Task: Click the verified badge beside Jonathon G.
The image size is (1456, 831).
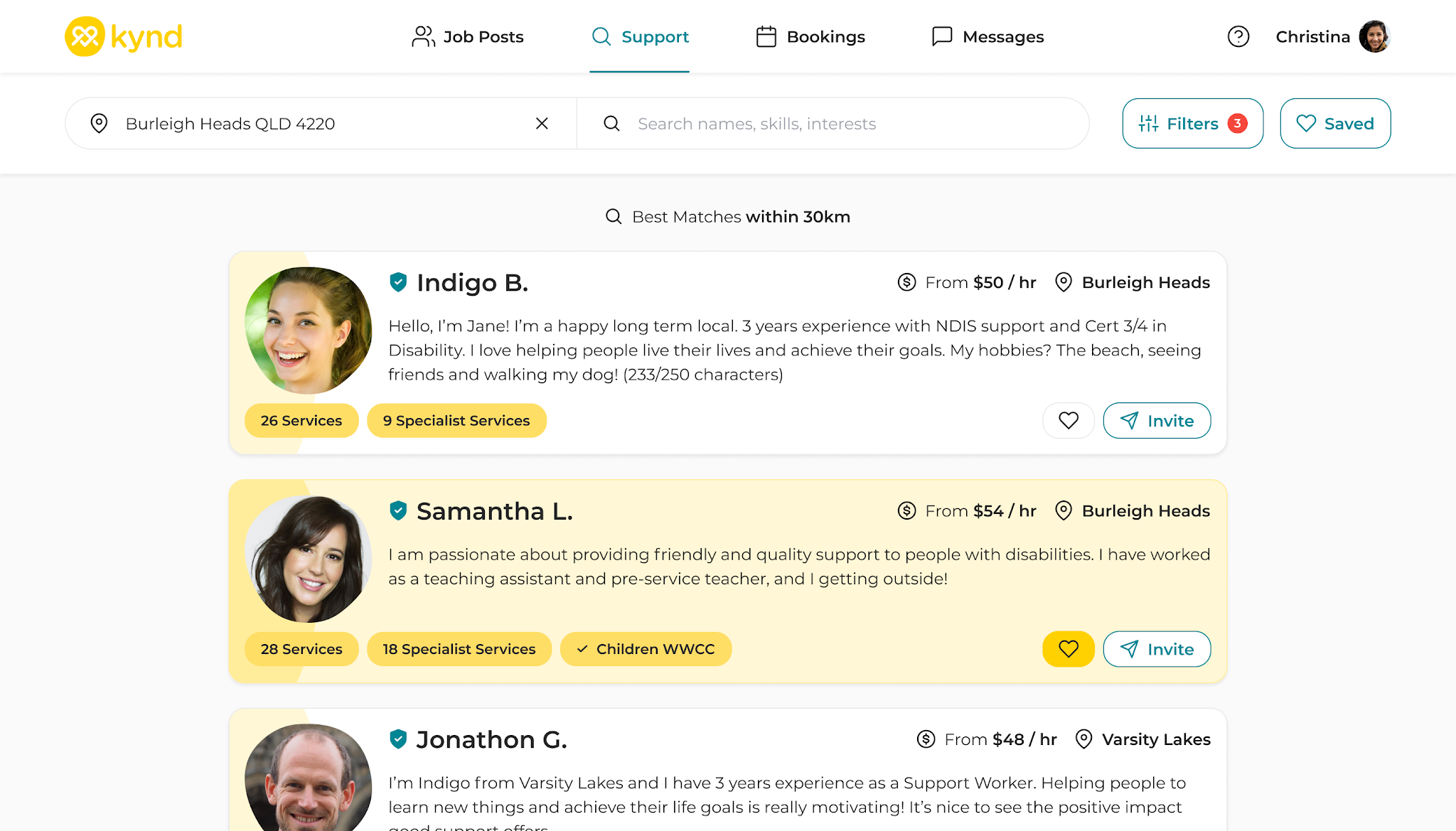Action: coord(398,739)
